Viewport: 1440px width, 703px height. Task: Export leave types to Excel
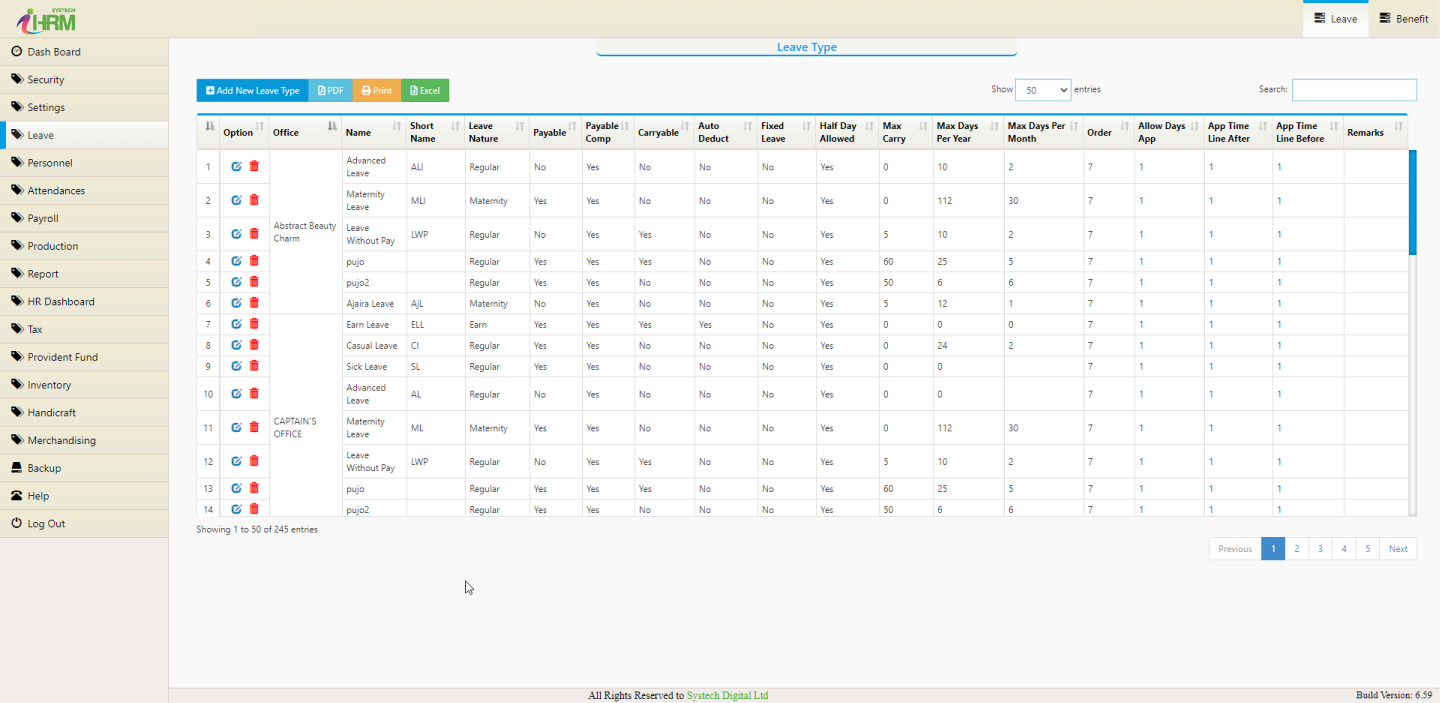click(425, 90)
